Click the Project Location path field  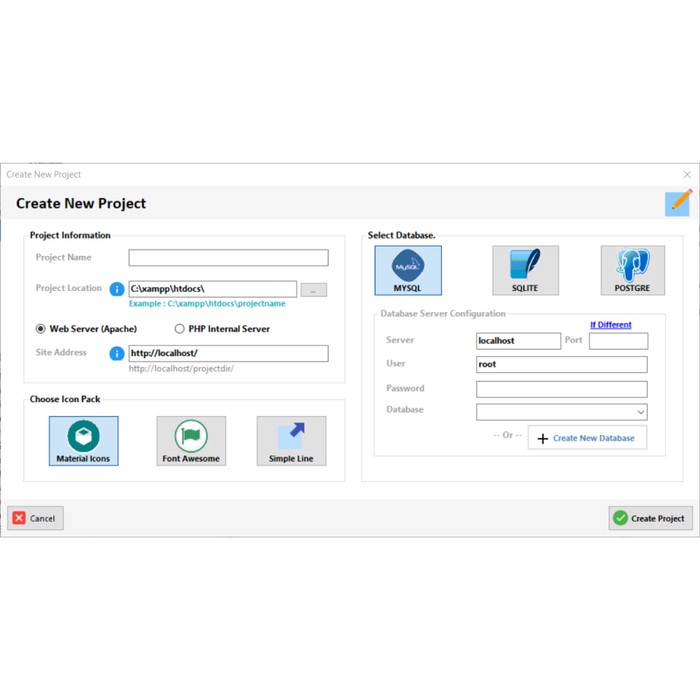[x=213, y=289]
